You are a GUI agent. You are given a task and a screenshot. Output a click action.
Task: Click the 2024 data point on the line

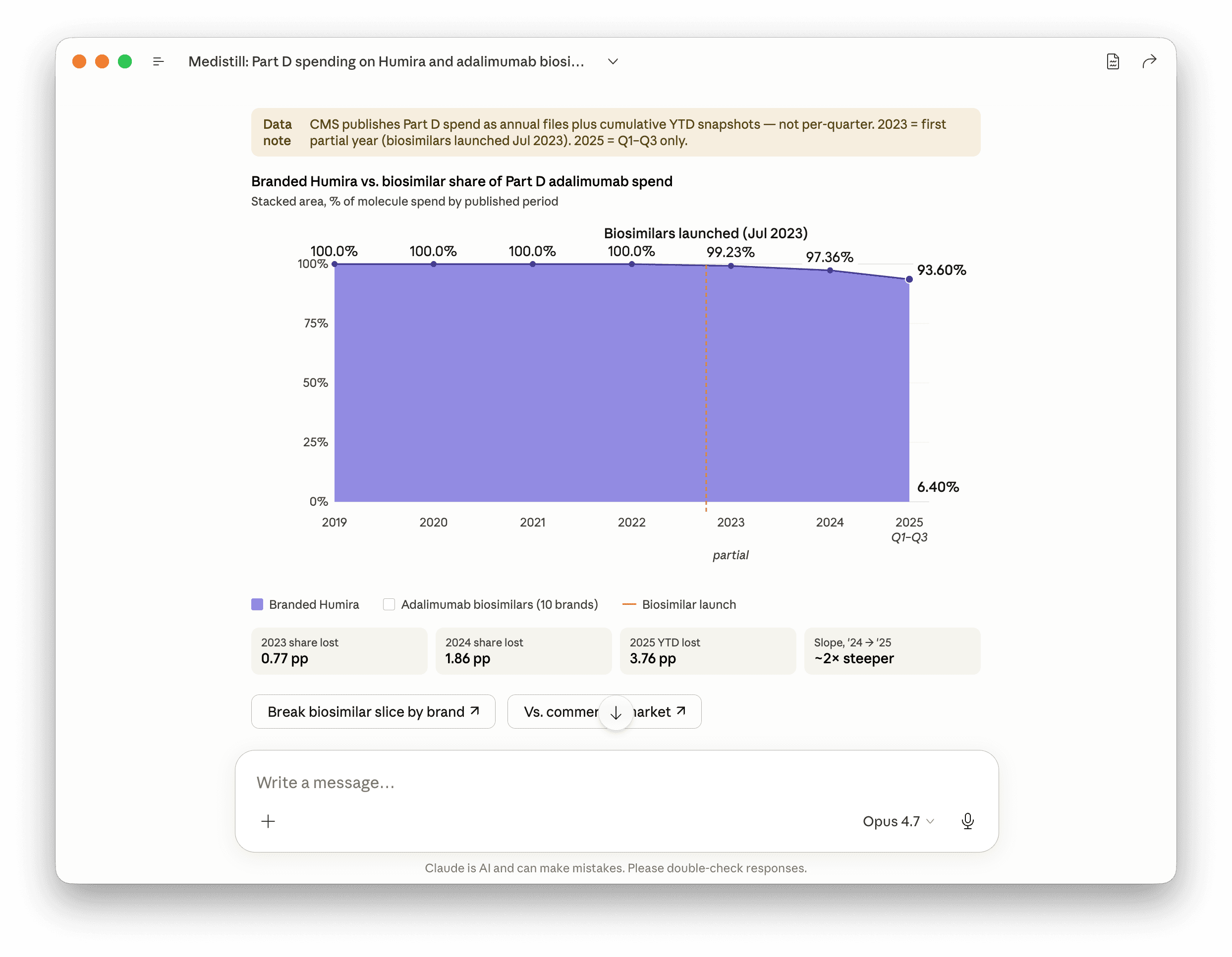point(830,270)
